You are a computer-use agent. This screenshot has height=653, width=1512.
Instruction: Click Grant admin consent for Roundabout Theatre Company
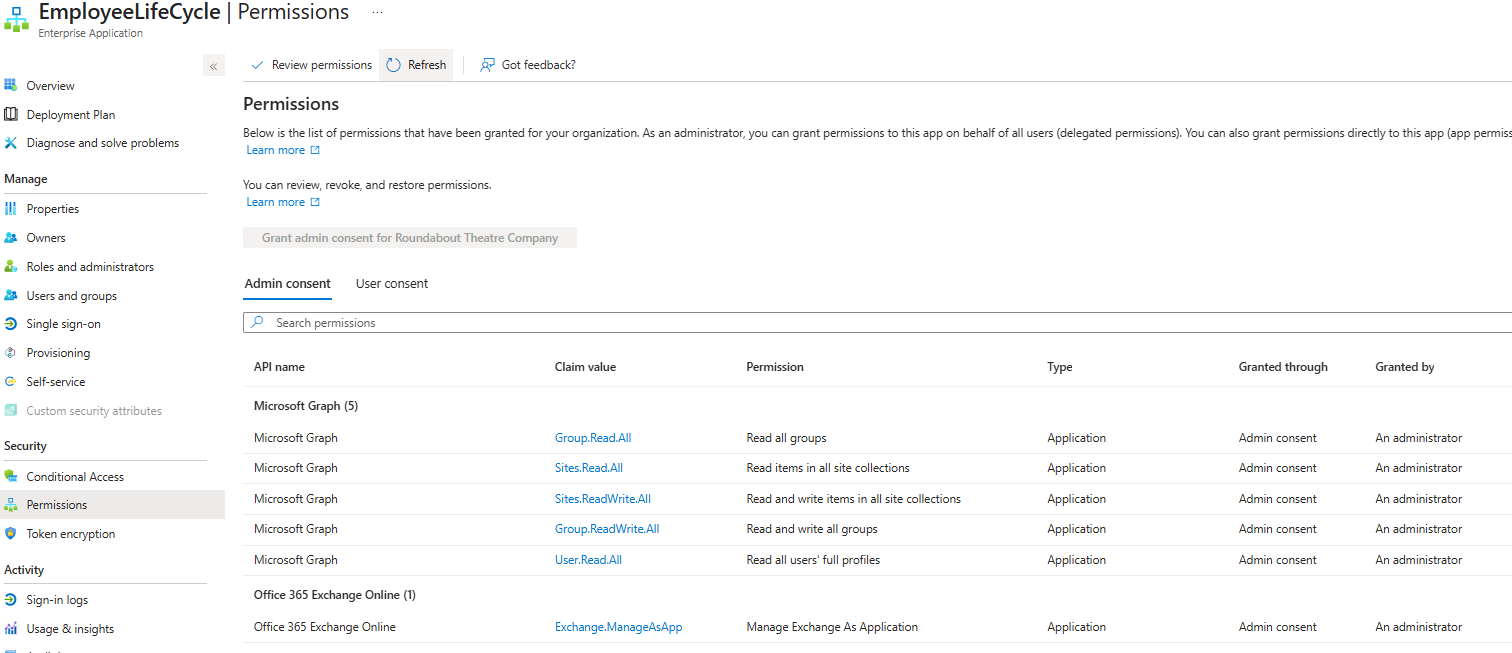pyautogui.click(x=410, y=238)
